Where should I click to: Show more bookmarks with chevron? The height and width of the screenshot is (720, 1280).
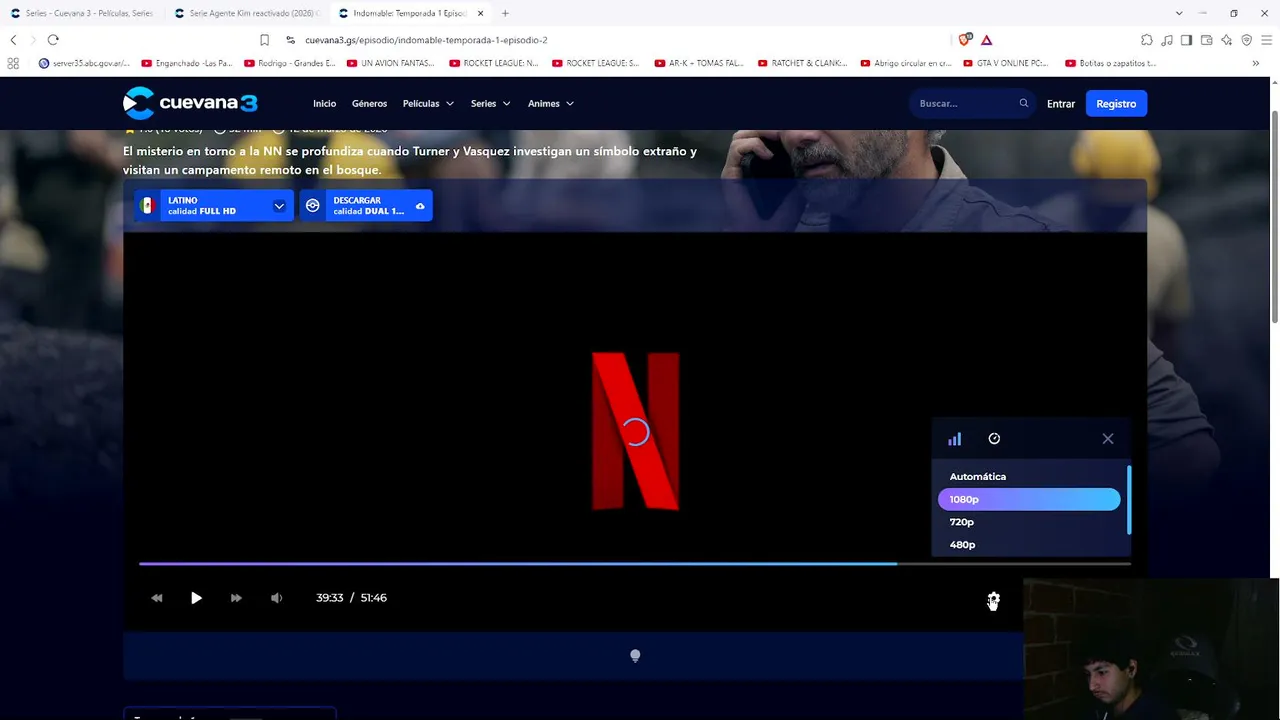[1256, 63]
